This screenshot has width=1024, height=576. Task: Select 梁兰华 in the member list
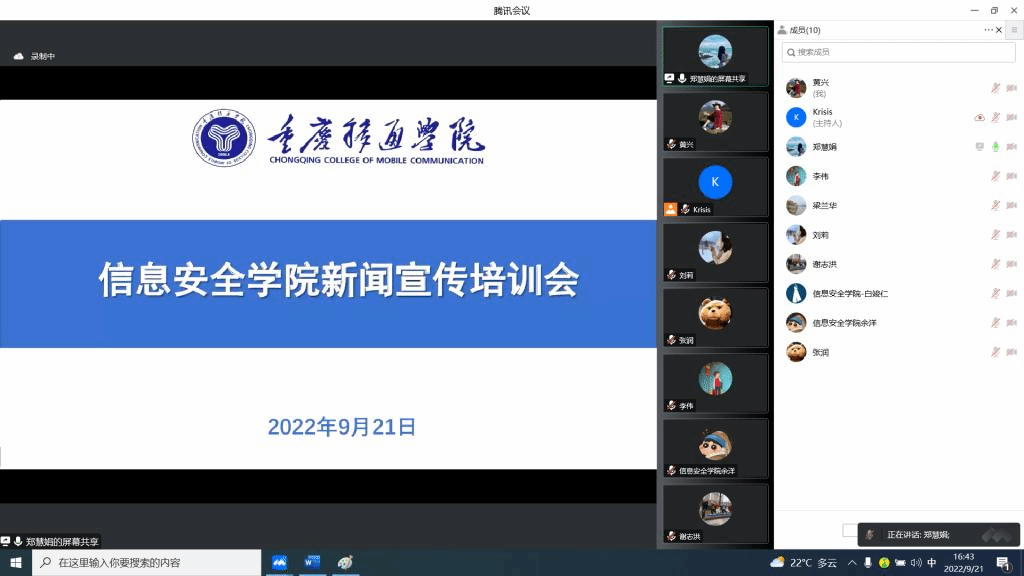point(825,205)
